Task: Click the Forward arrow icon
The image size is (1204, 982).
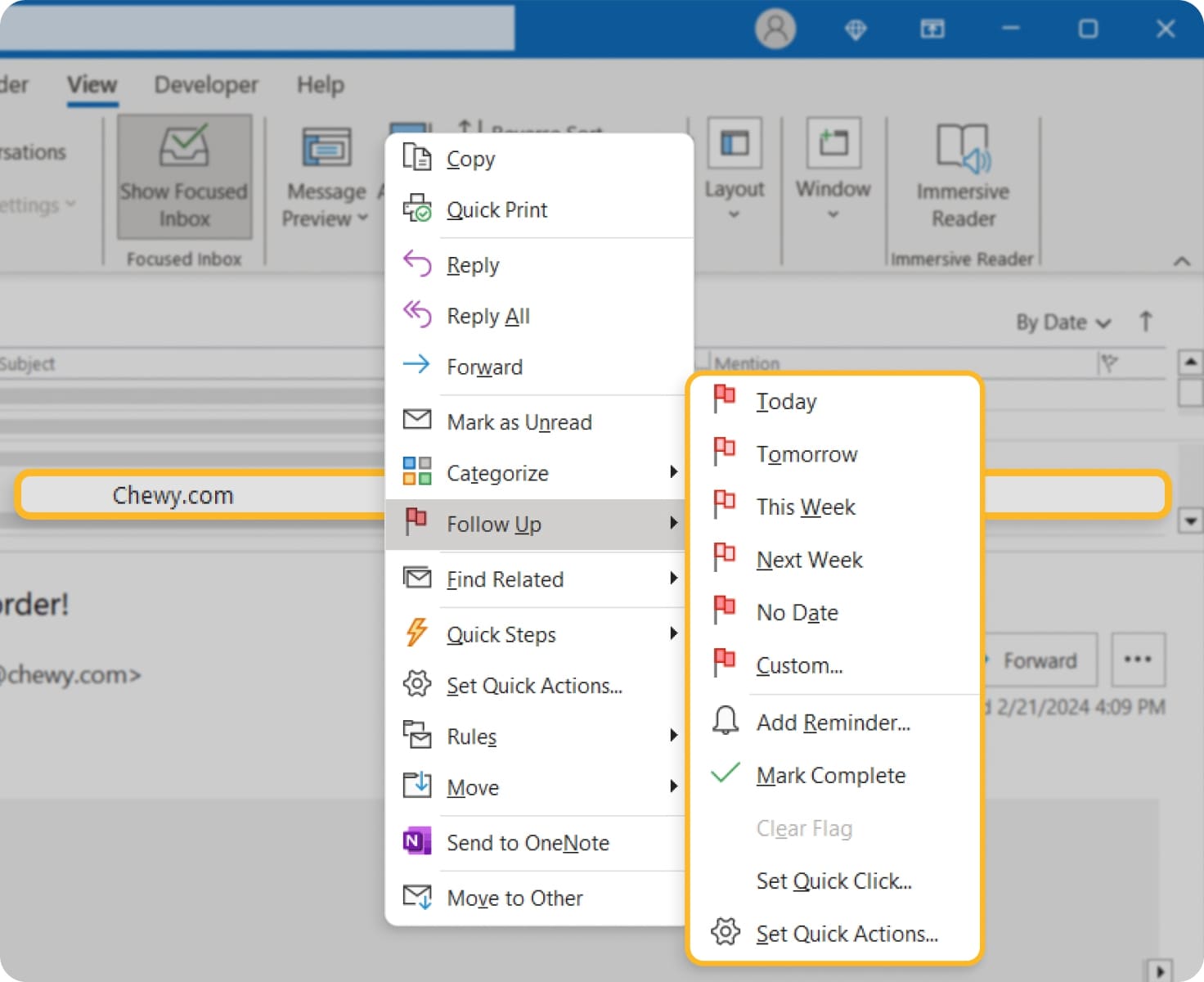Action: 417,366
